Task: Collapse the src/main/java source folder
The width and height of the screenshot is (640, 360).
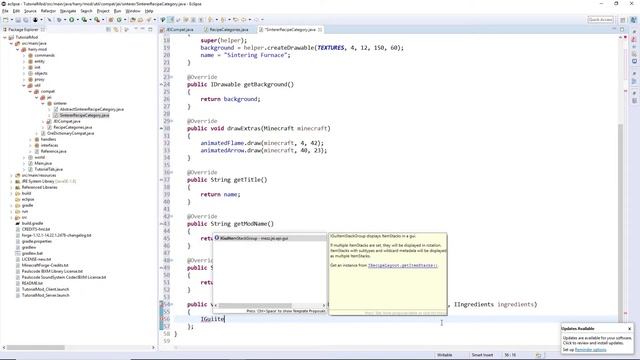Action: [x=11, y=43]
